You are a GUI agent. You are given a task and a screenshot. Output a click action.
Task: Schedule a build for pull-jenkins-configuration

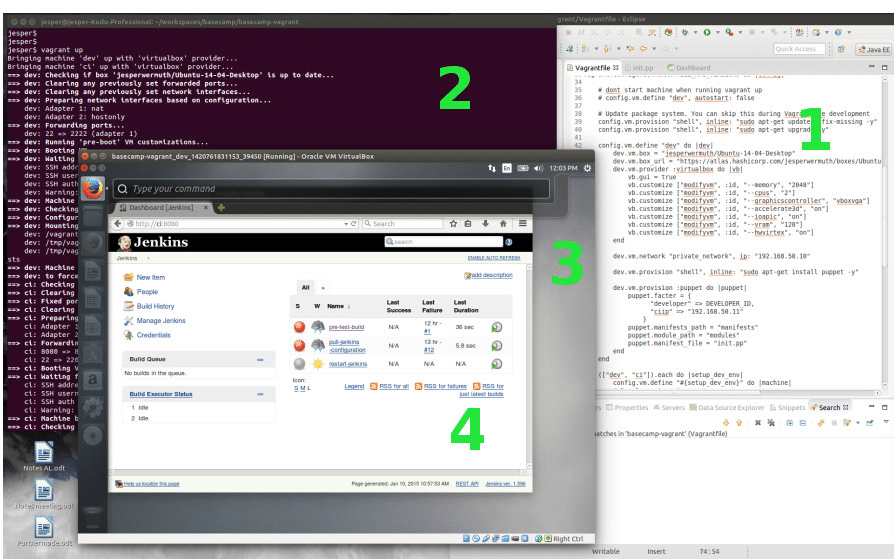click(x=497, y=346)
